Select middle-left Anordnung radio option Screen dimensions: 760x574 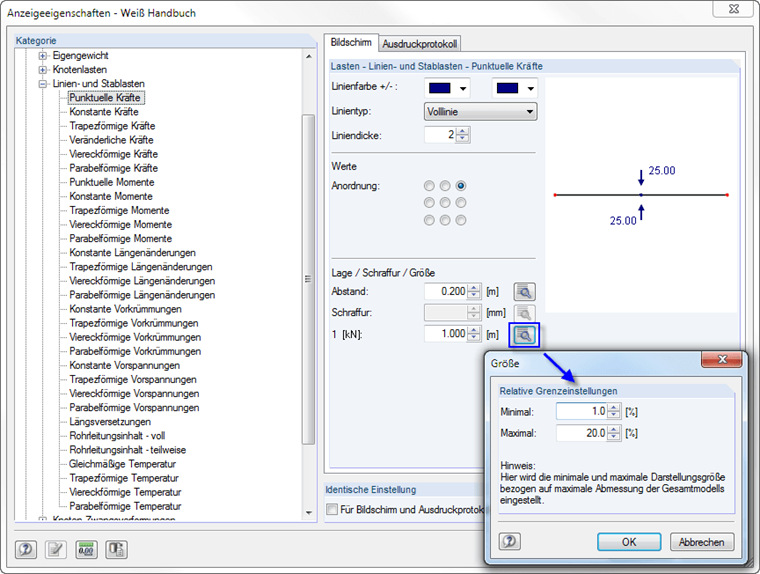coord(429,203)
